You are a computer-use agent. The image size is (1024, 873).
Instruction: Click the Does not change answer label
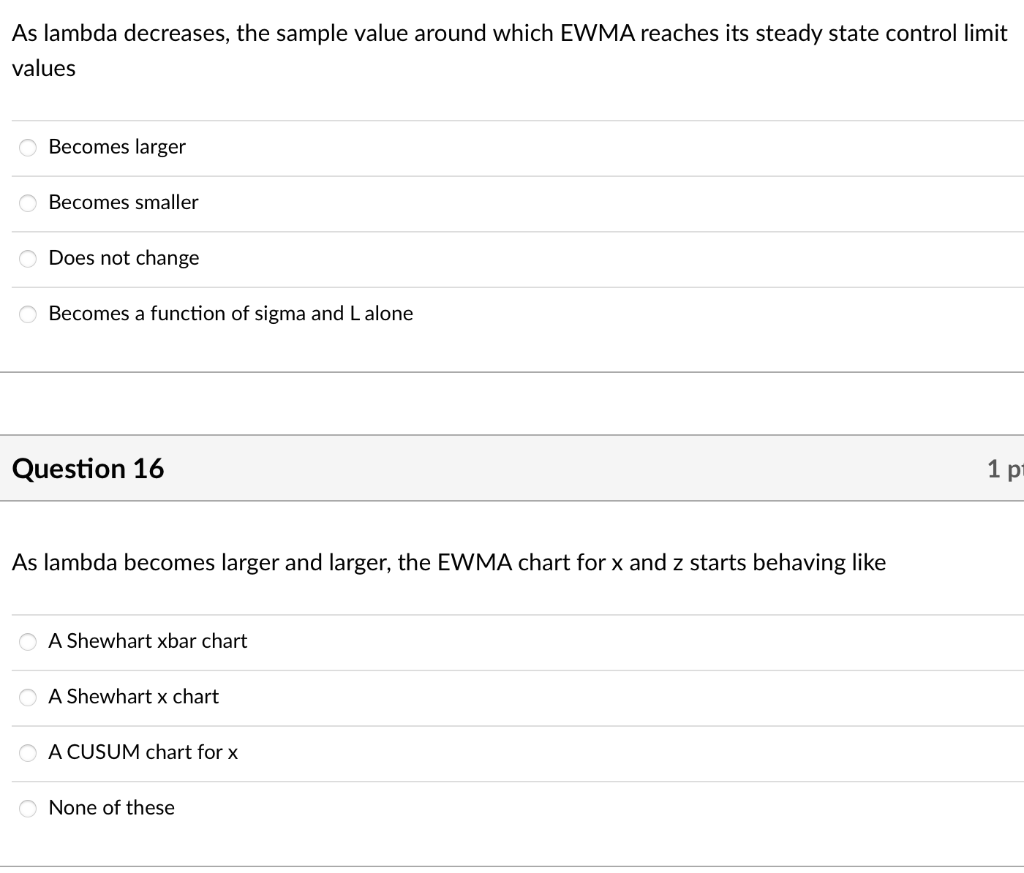(123, 258)
